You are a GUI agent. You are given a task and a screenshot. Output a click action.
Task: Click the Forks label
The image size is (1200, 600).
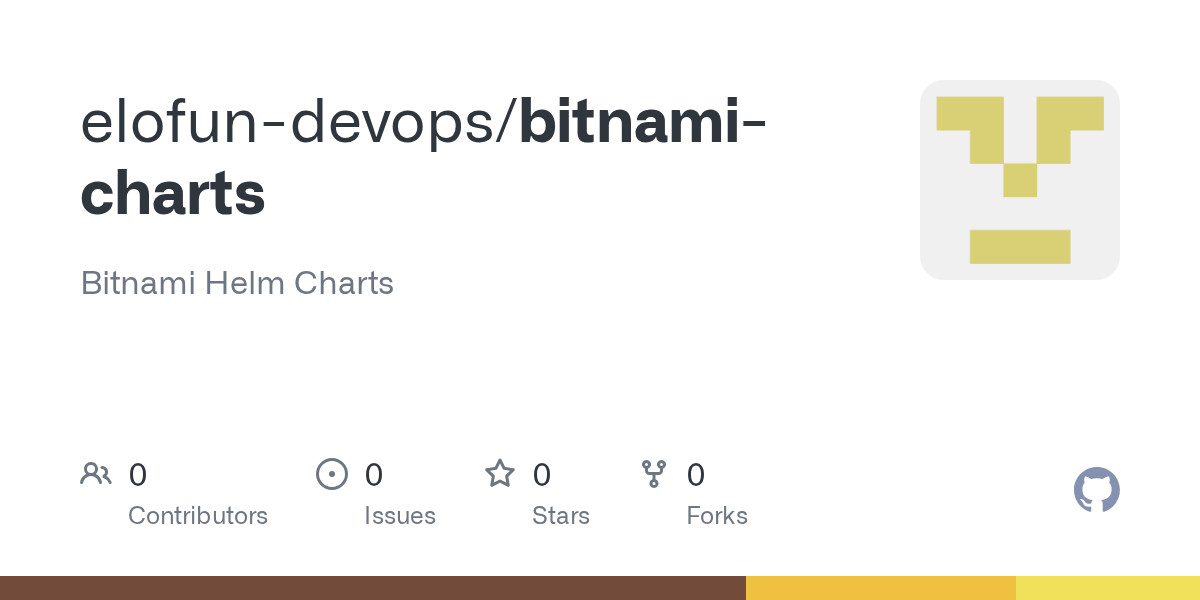coord(717,516)
